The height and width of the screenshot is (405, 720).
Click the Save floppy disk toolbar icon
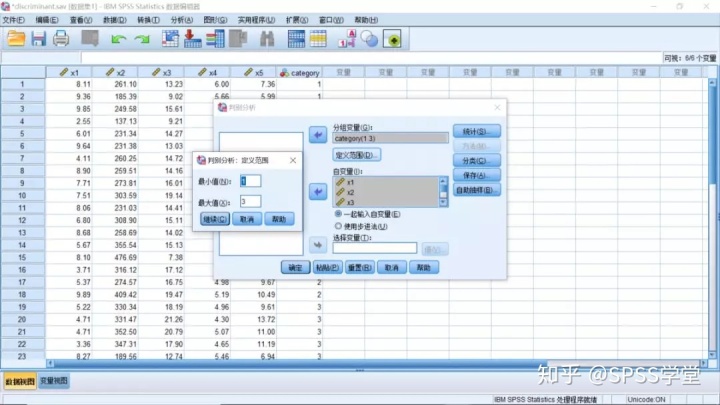[39, 39]
